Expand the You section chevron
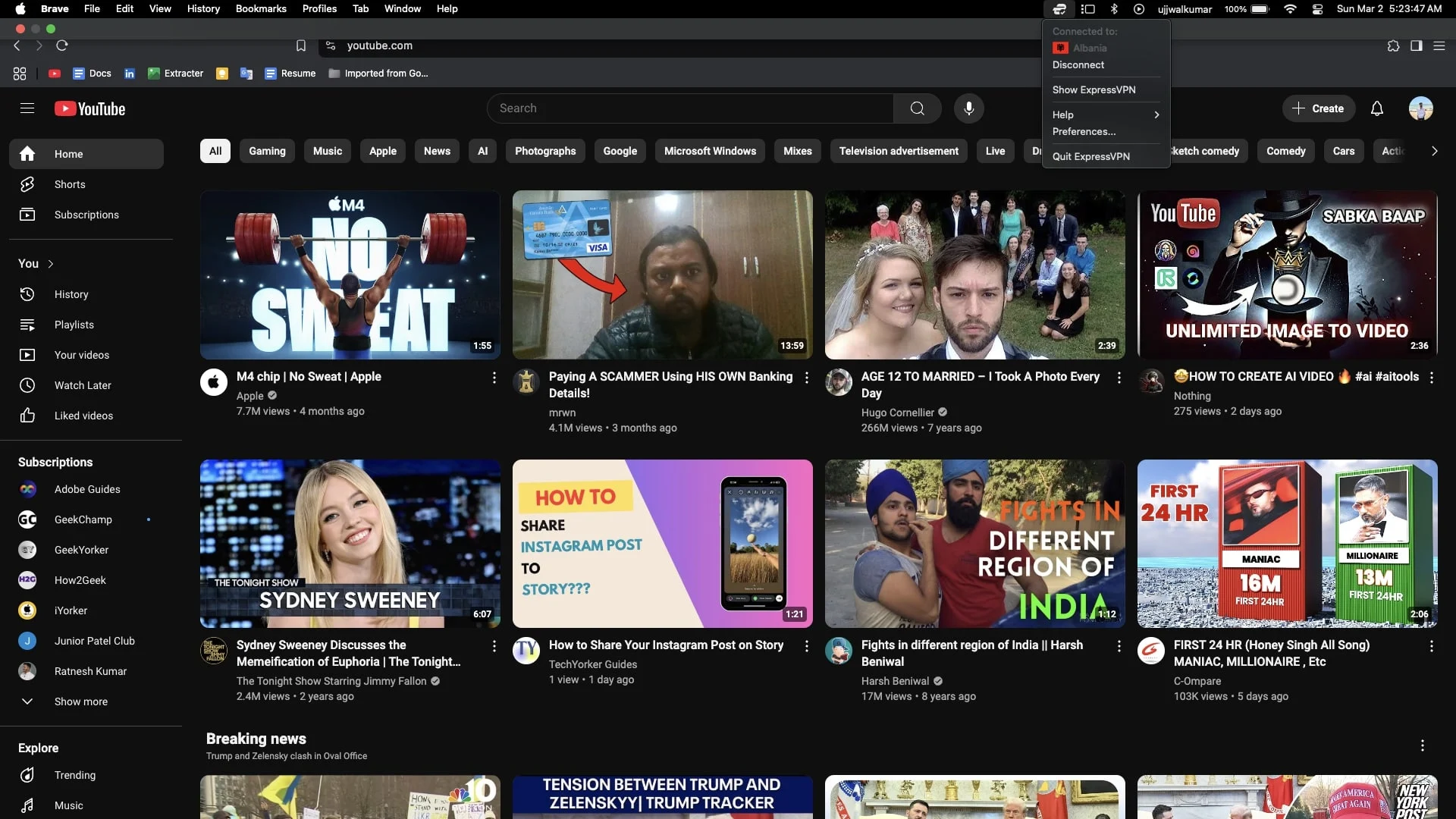The width and height of the screenshot is (1456, 819). click(51, 264)
